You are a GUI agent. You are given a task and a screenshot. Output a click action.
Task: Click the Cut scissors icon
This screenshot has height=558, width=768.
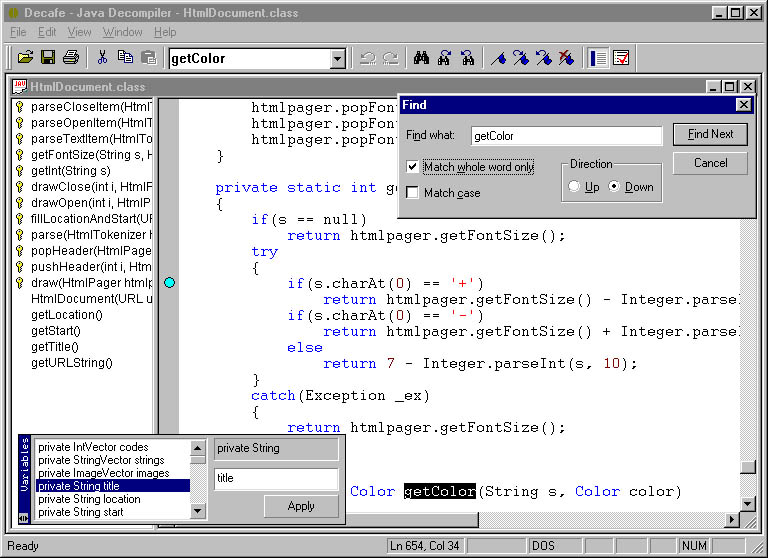[x=102, y=58]
